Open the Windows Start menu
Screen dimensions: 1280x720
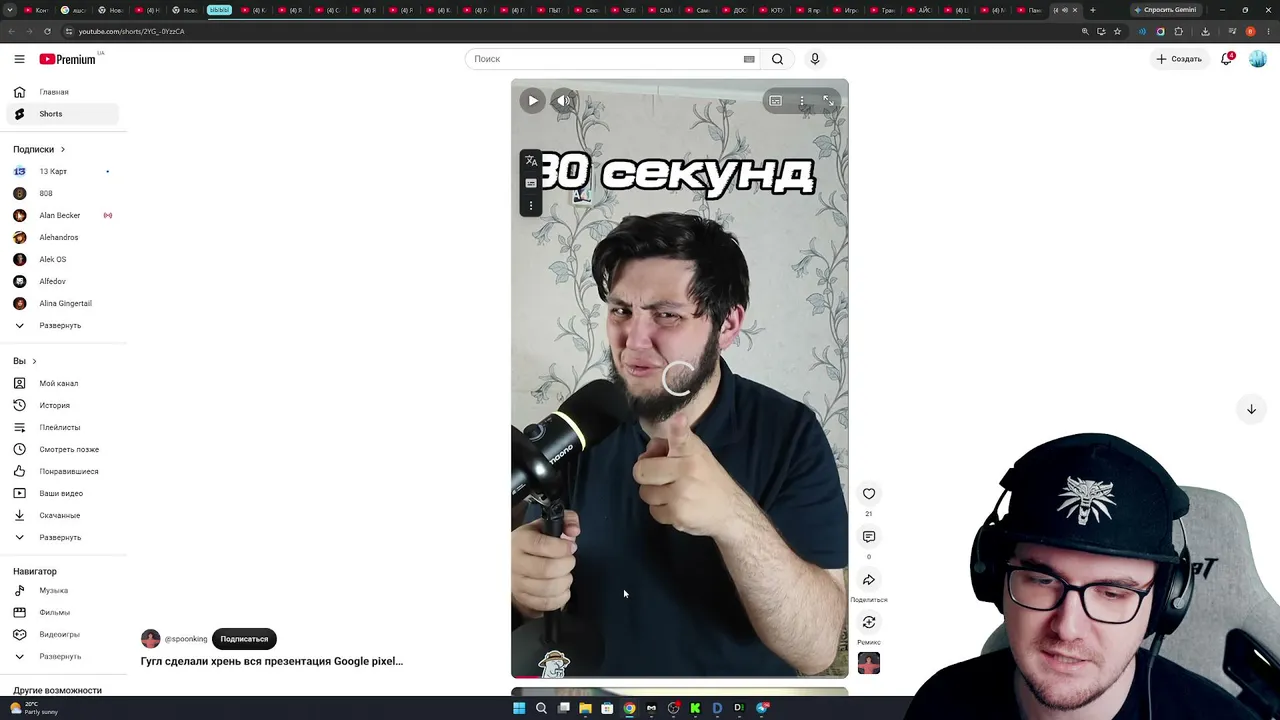519,708
